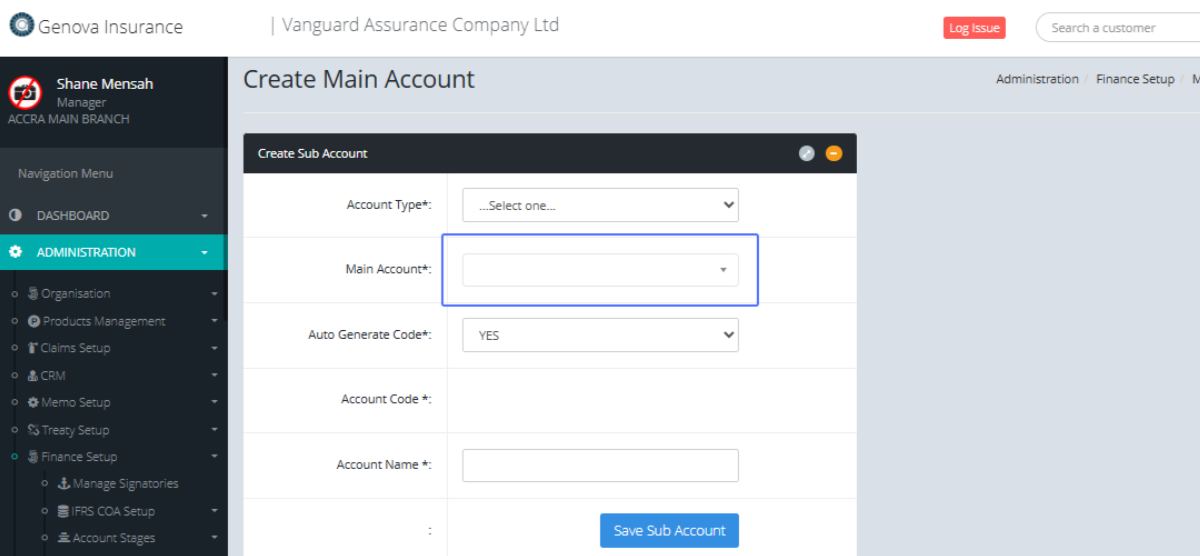
Task: Click the Account Name text field
Action: (599, 465)
